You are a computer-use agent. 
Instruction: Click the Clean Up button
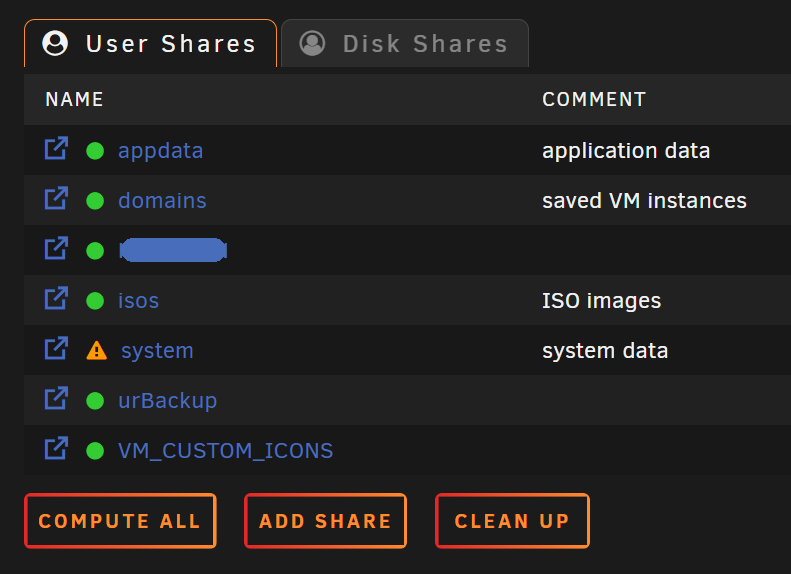pyautogui.click(x=512, y=521)
